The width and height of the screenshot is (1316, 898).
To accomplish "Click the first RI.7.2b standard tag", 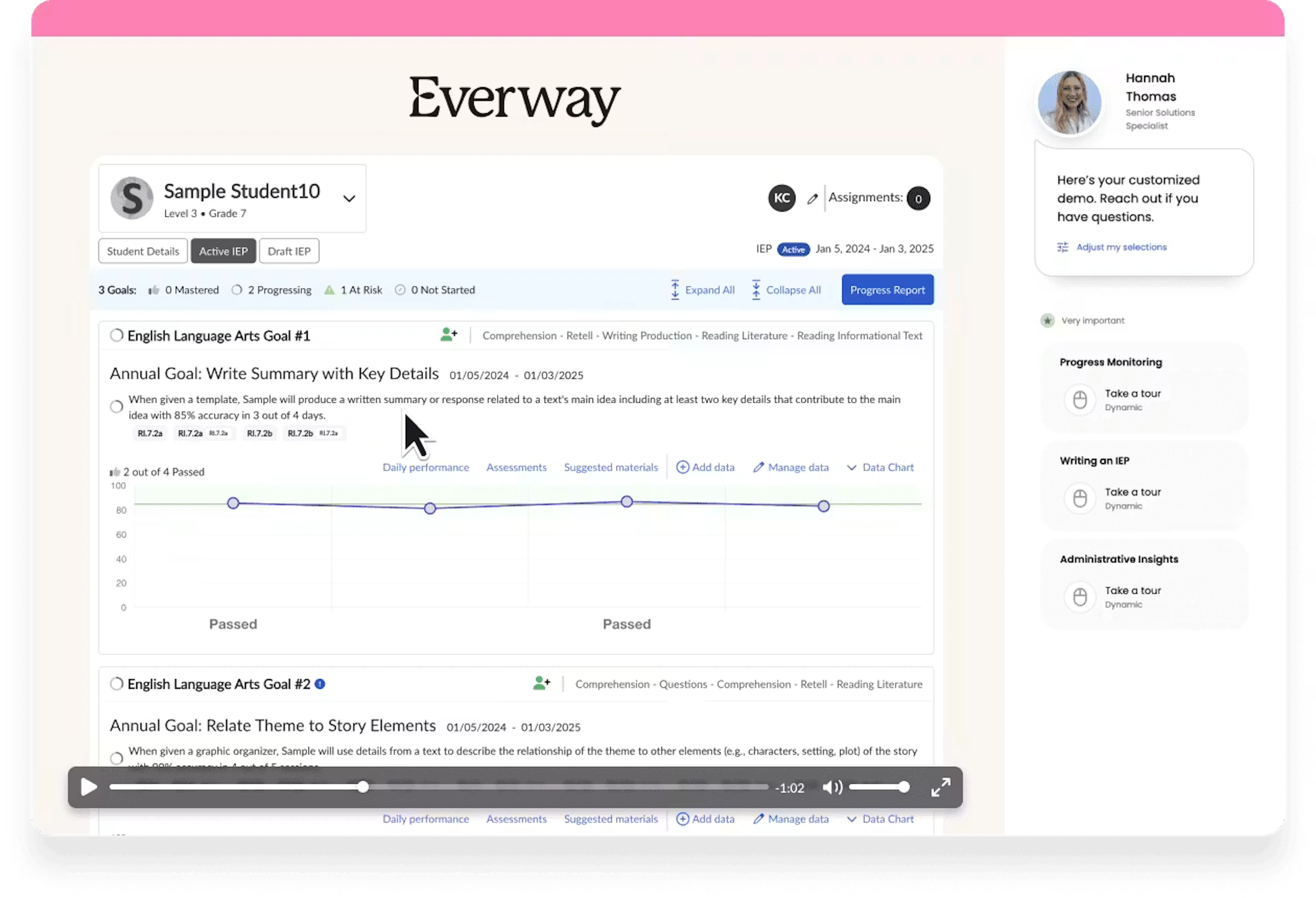I will [259, 433].
